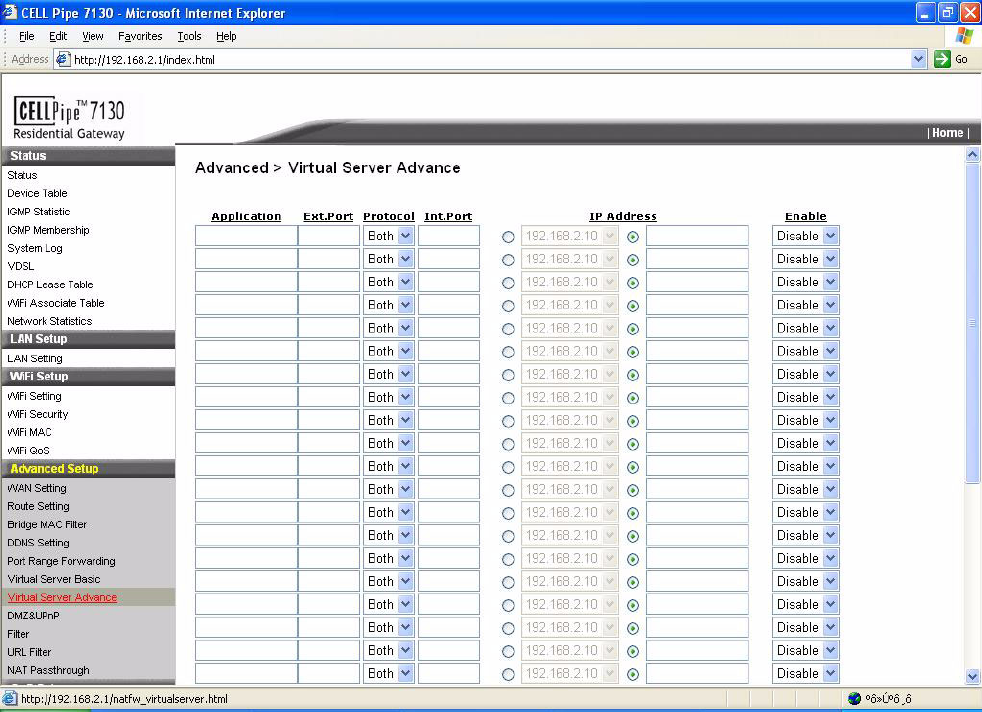Go to DHCP Lease Table
982x712 pixels.
pyautogui.click(x=50, y=284)
